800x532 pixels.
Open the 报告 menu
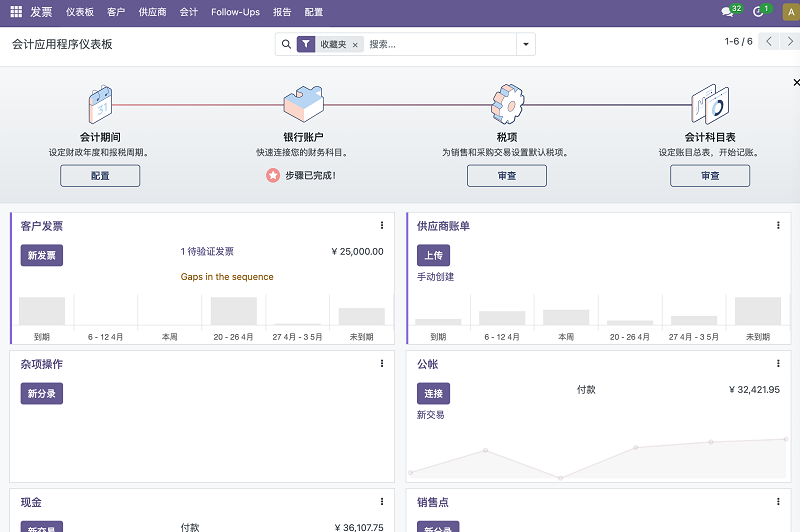click(282, 12)
